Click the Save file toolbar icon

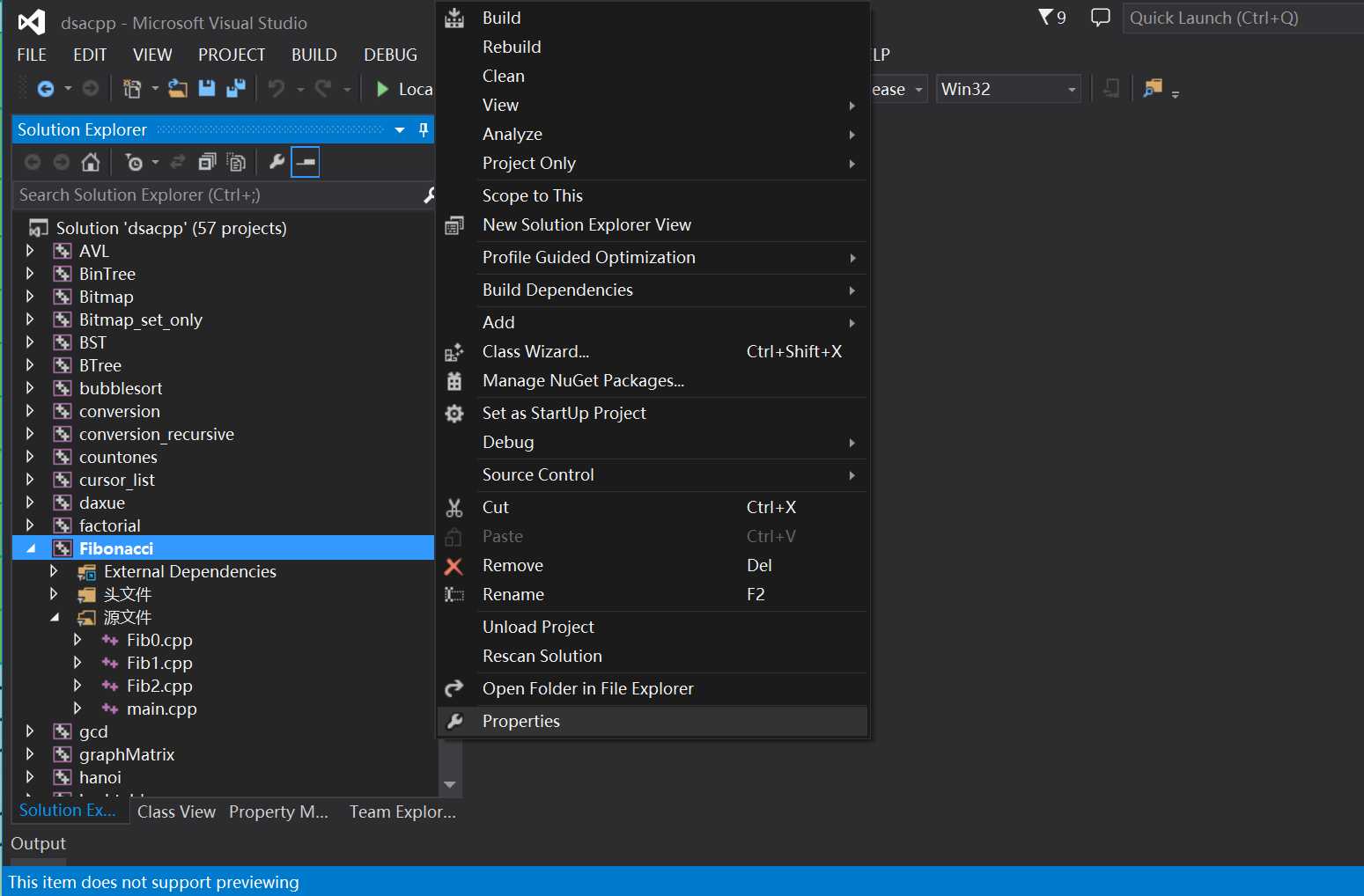pos(207,88)
